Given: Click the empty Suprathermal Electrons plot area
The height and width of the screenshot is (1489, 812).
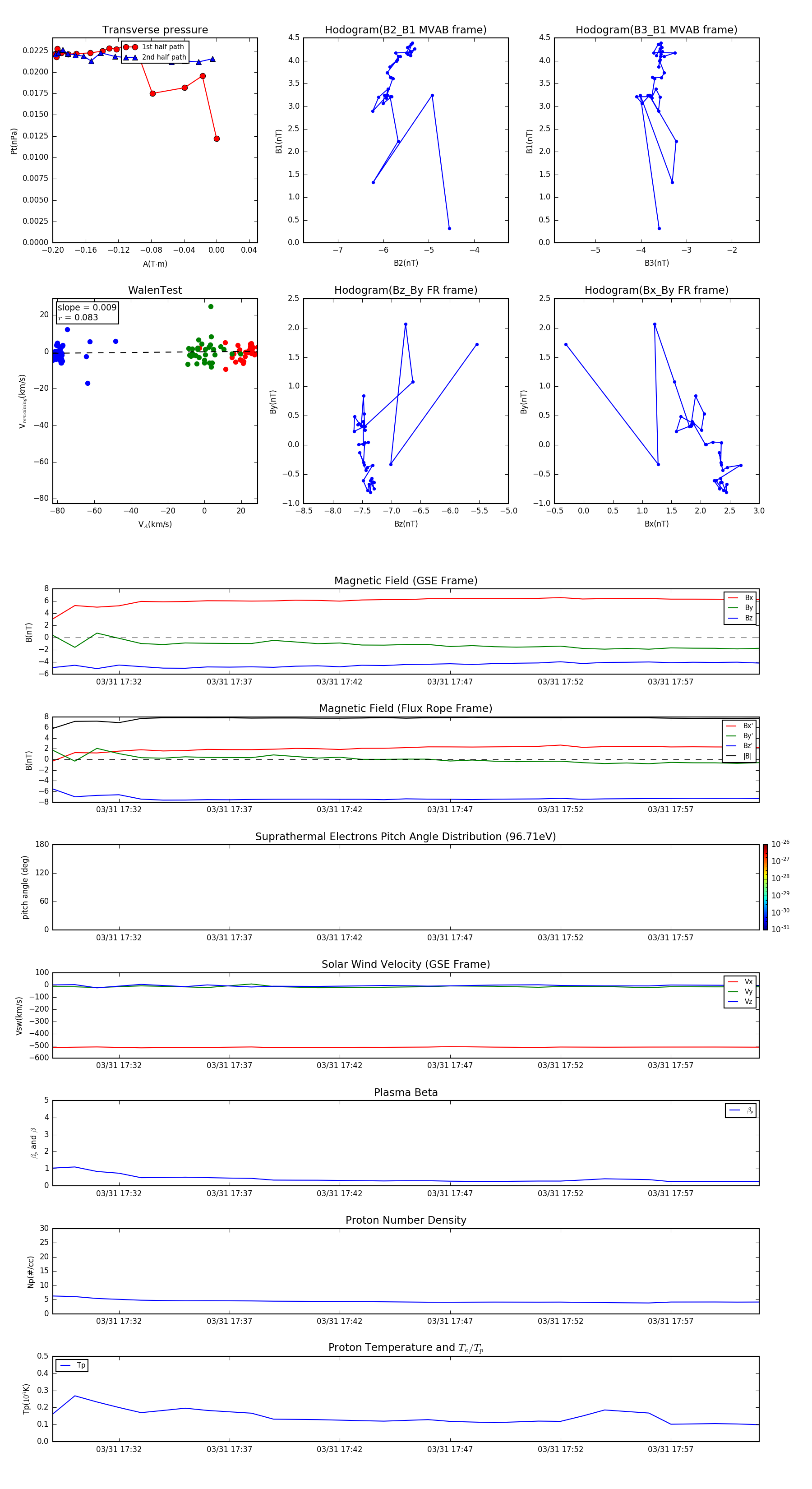Looking at the screenshot, I should [x=405, y=887].
